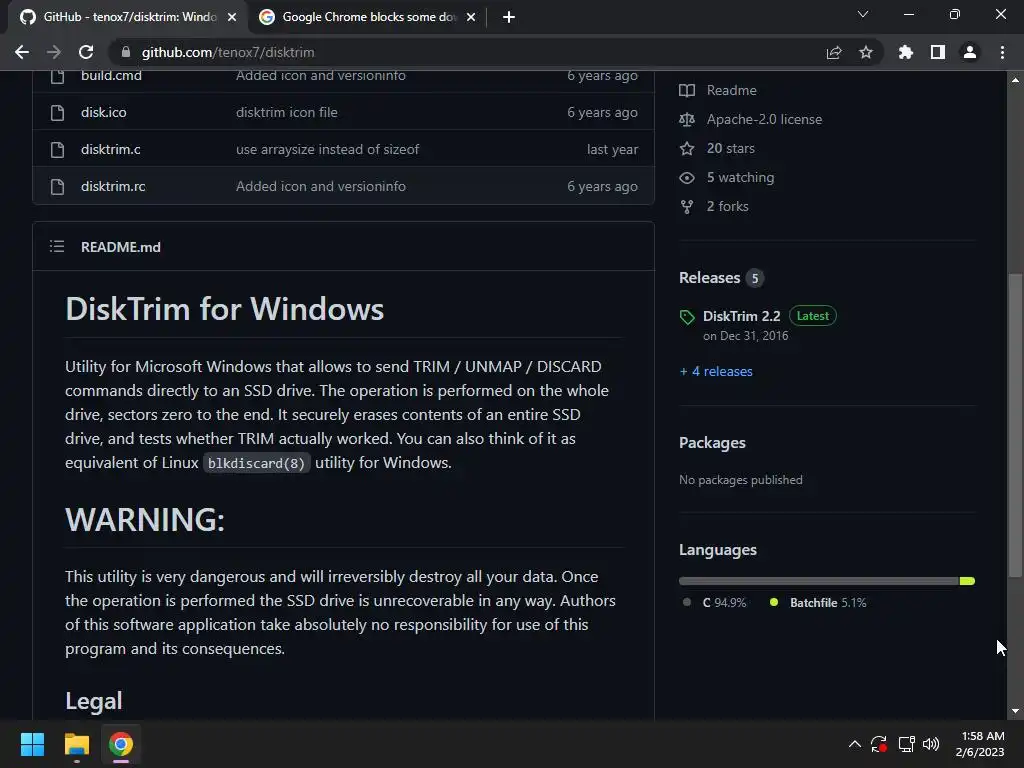1024x768 pixels.
Task: Click the languages percentage bar
Action: pos(827,581)
